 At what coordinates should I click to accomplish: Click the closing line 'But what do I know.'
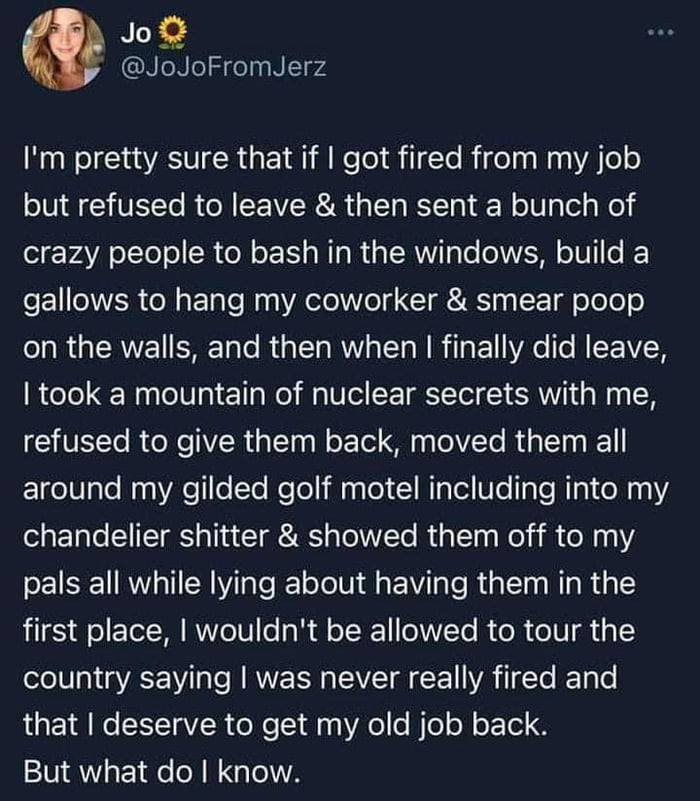(161, 772)
